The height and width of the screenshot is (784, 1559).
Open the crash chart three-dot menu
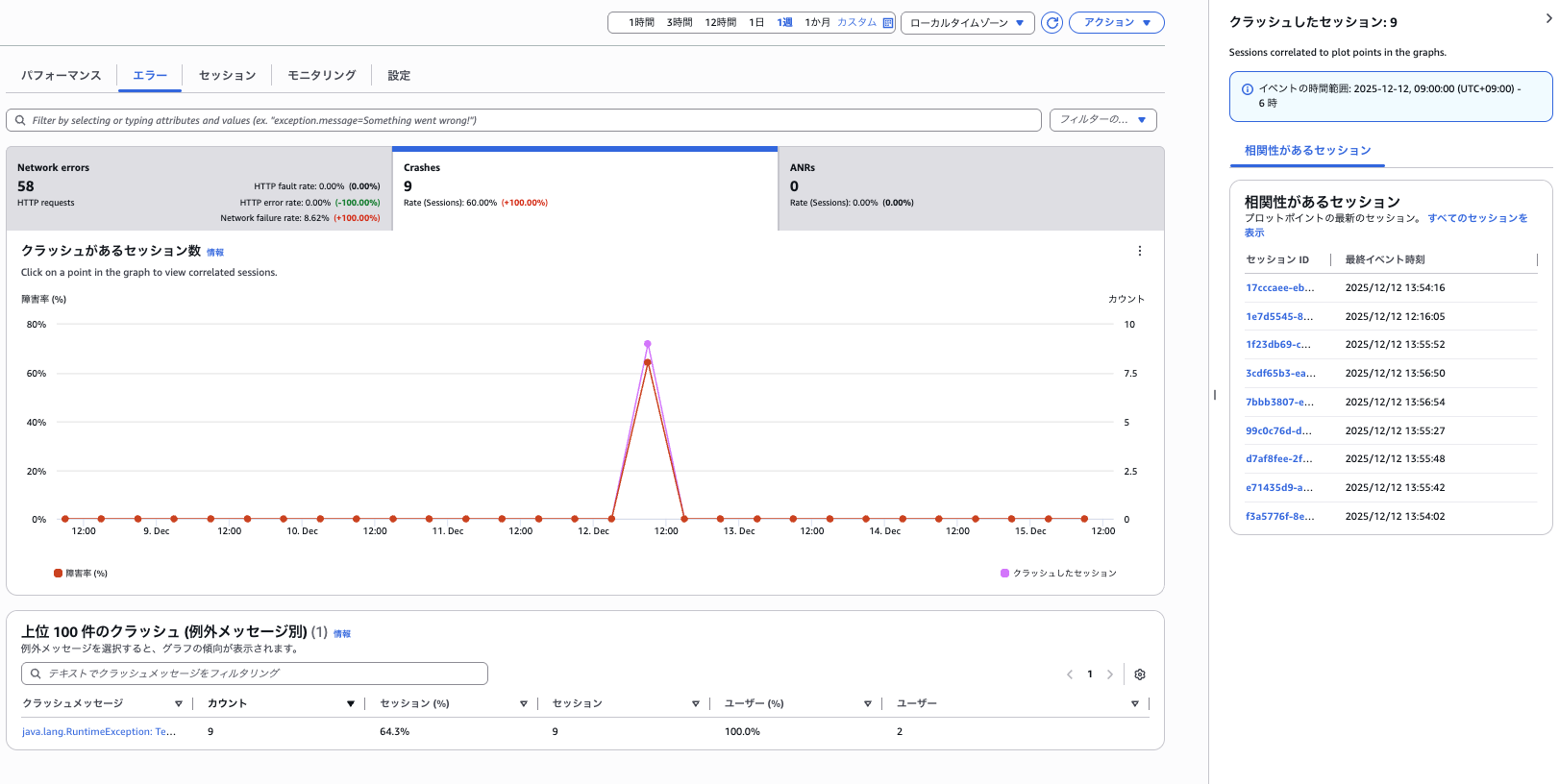pos(1140,251)
